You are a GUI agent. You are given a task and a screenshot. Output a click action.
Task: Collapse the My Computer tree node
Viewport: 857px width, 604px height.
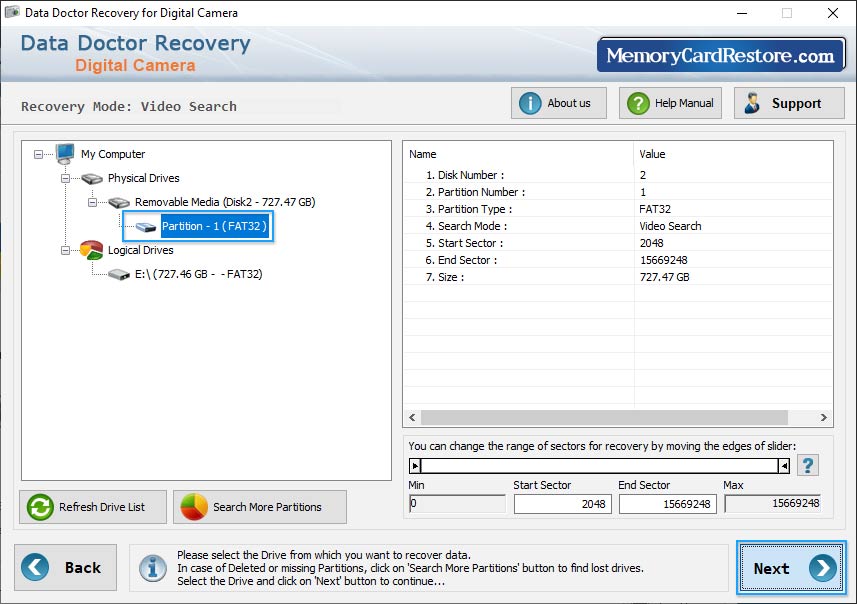38,155
